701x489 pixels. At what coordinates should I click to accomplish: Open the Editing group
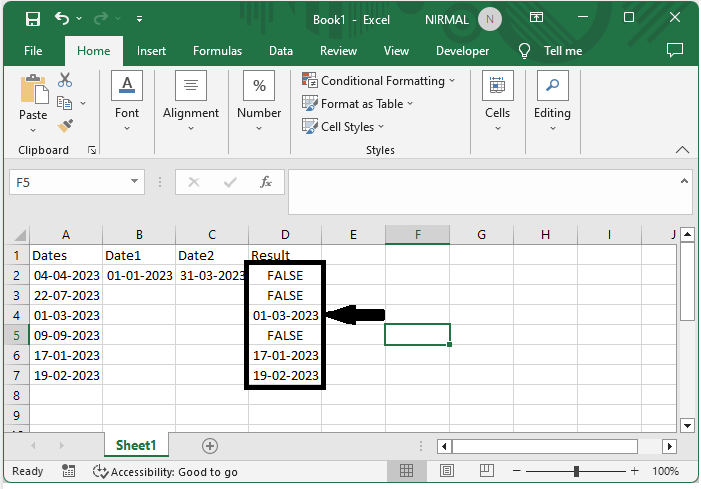(553, 101)
